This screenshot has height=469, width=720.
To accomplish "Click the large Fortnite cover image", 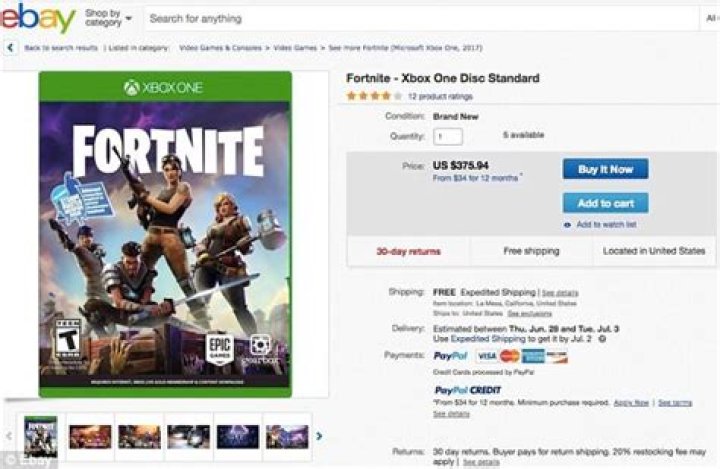I will 165,234.
